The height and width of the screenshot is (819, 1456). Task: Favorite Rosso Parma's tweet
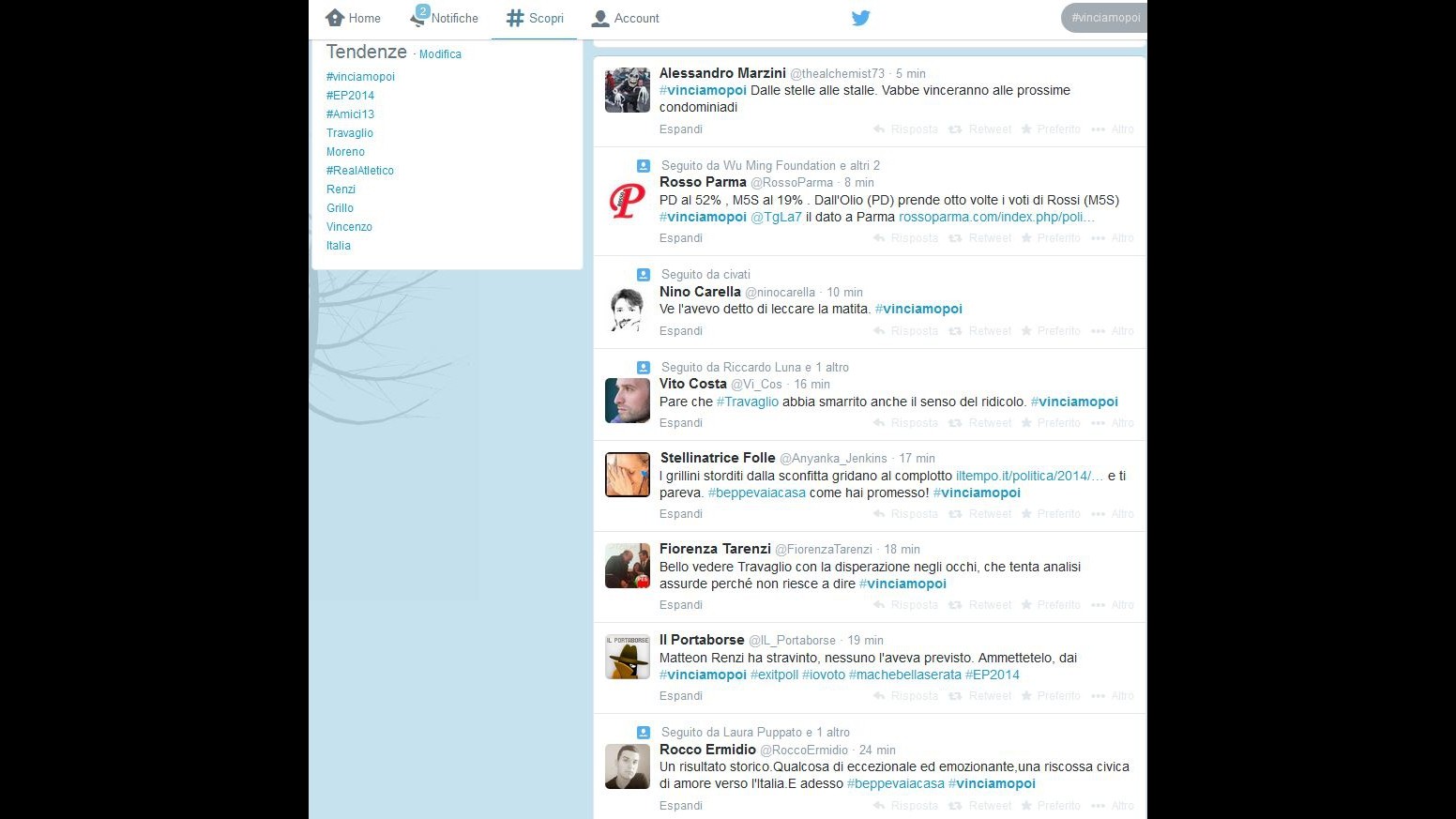[1051, 238]
